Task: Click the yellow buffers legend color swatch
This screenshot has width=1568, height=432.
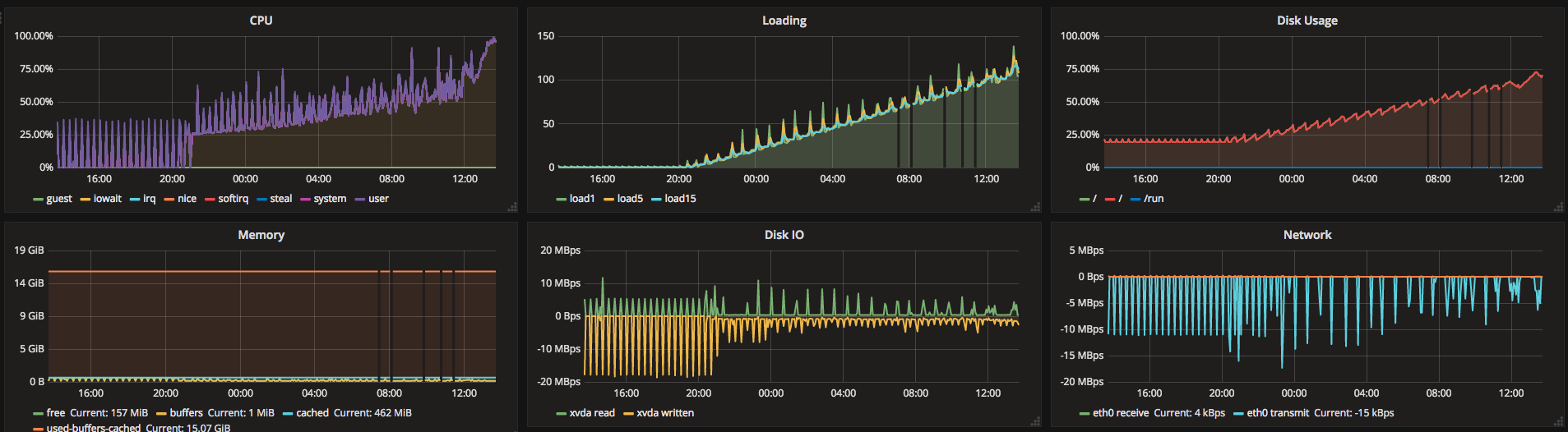Action: [161, 414]
